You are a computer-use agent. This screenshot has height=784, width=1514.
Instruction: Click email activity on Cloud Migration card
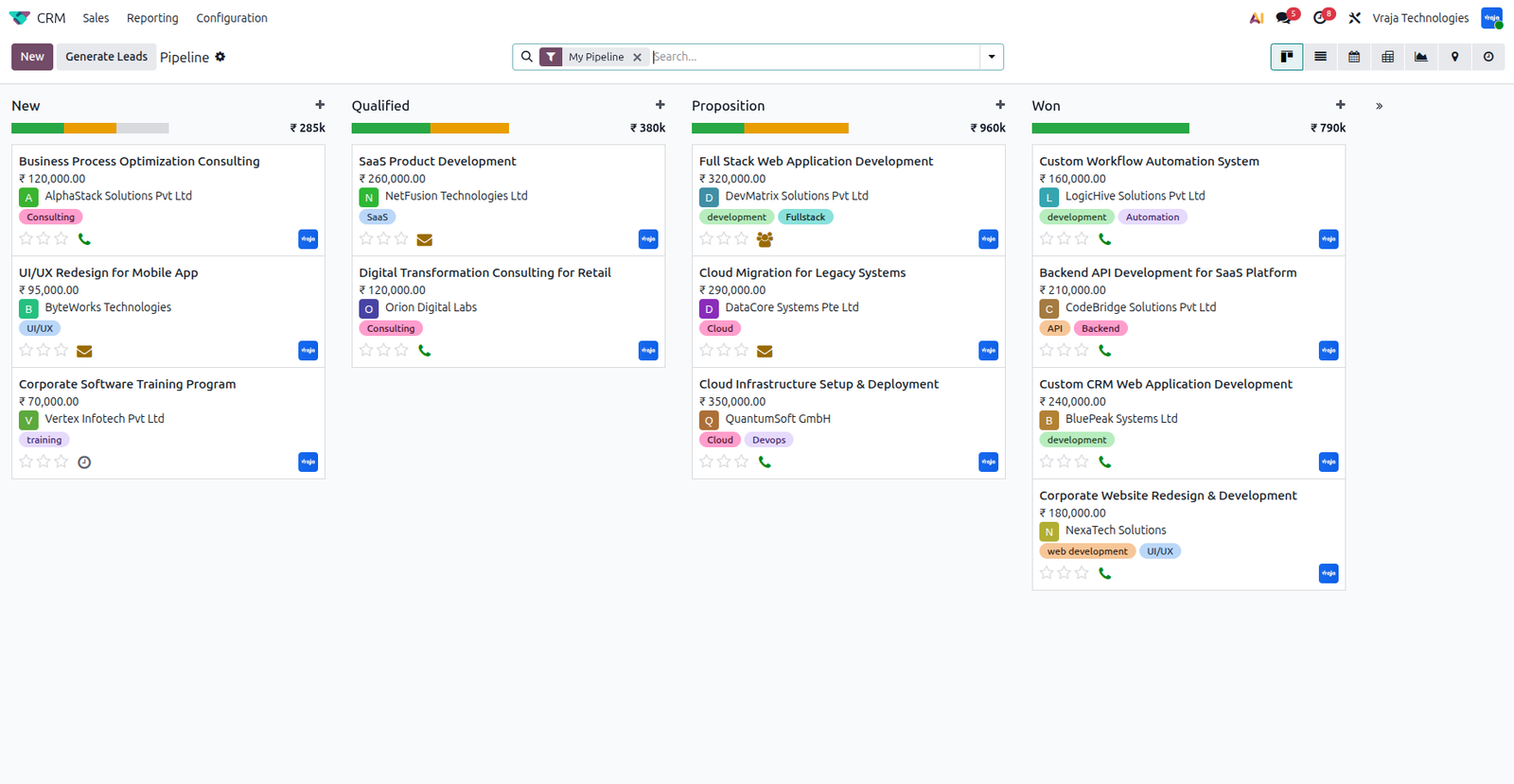point(765,351)
